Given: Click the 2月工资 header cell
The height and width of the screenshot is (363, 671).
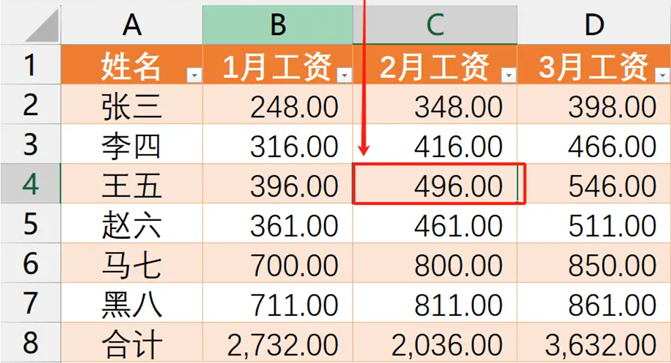Looking at the screenshot, I should 435,65.
